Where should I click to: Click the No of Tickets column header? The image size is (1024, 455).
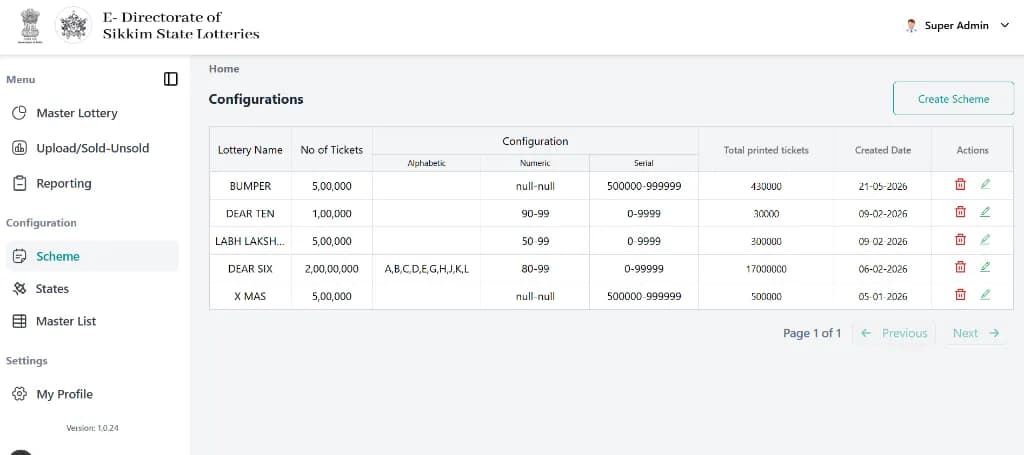(332, 150)
